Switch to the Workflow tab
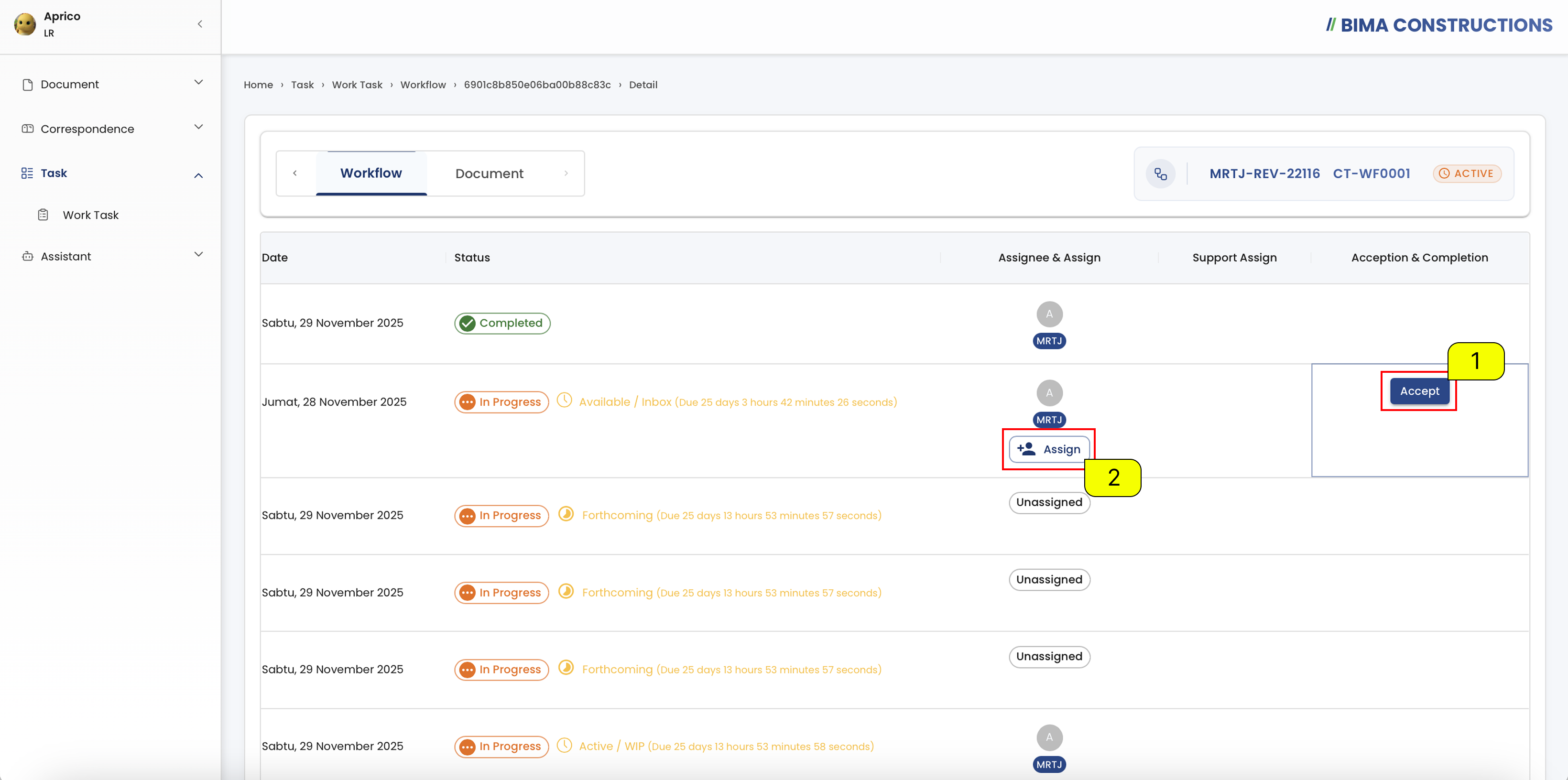The height and width of the screenshot is (780, 1568). pyautogui.click(x=371, y=173)
